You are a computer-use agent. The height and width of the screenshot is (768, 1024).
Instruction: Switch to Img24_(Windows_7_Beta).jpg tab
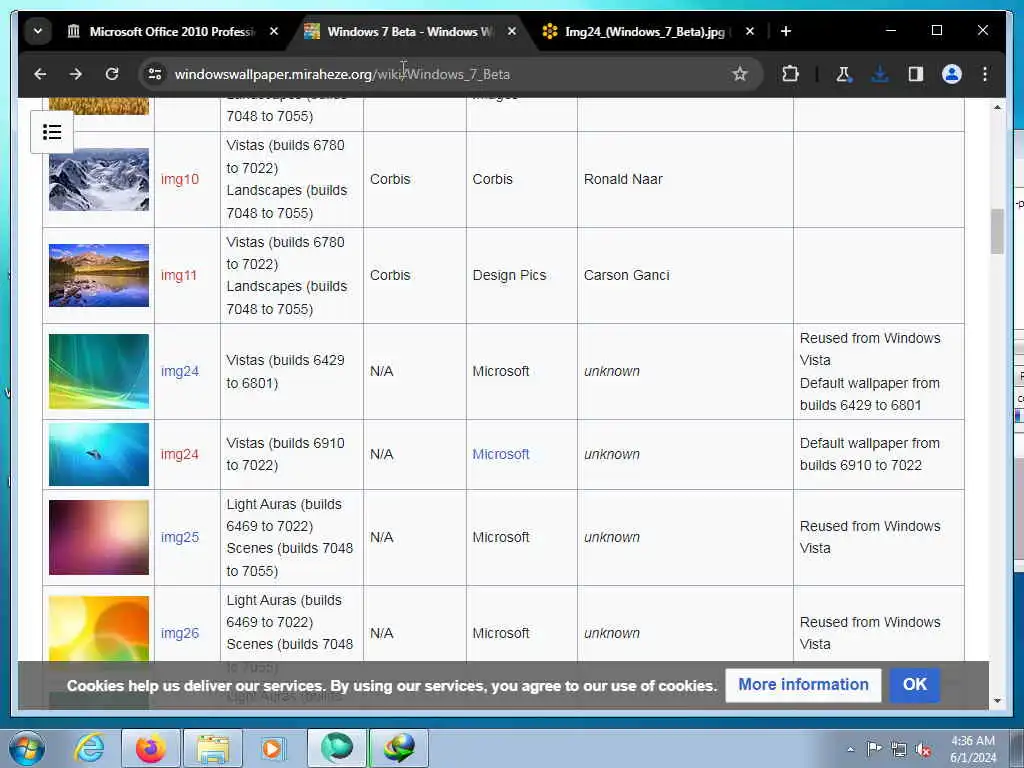pyautogui.click(x=645, y=31)
